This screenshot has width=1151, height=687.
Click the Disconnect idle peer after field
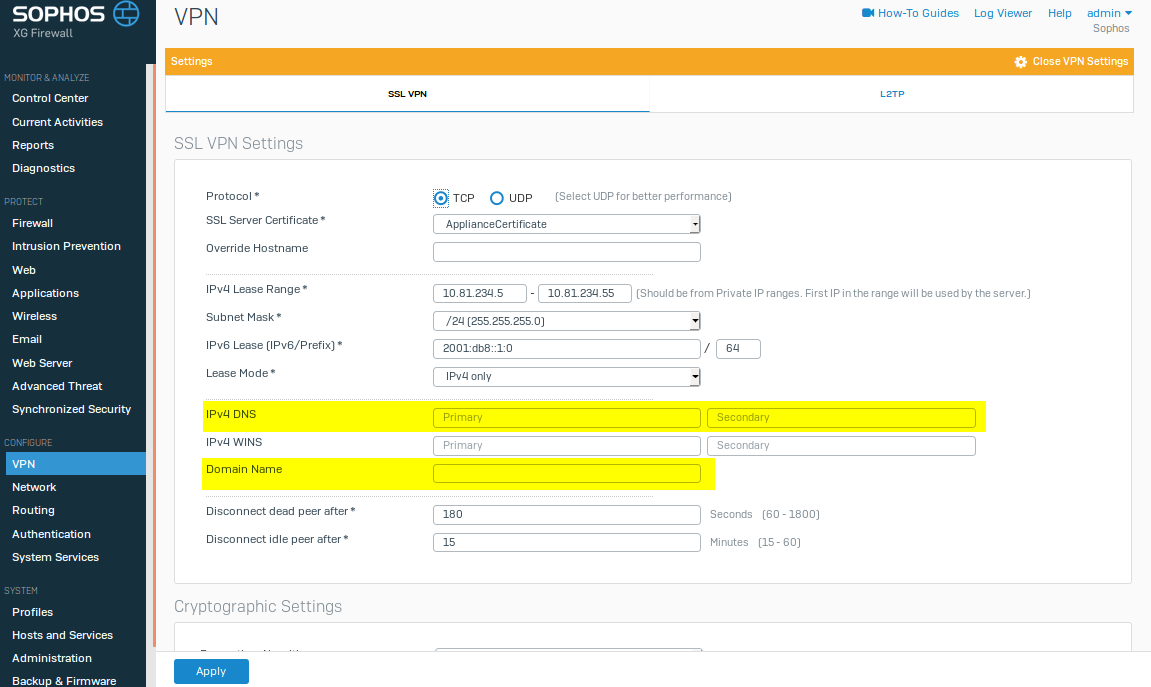click(x=567, y=542)
